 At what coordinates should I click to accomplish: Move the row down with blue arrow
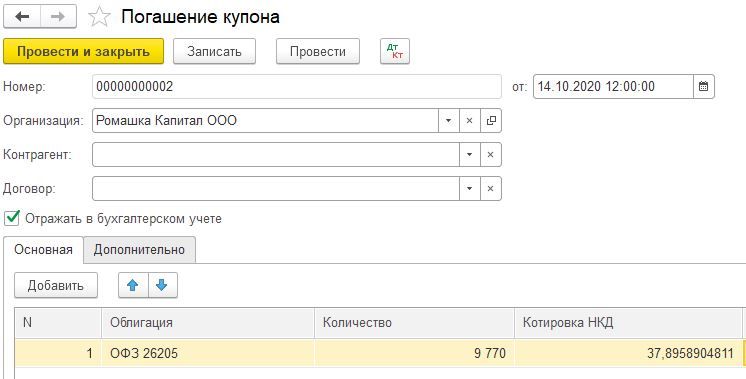click(x=162, y=285)
